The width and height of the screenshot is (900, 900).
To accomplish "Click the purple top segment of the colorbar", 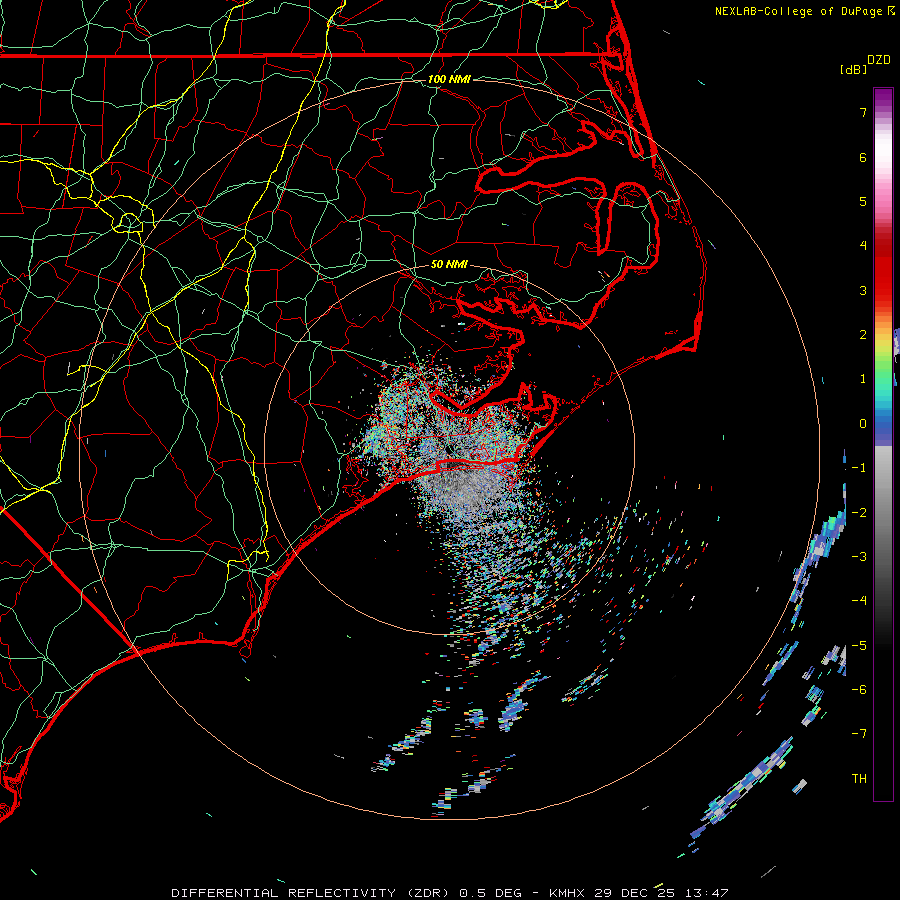I will 883,98.
